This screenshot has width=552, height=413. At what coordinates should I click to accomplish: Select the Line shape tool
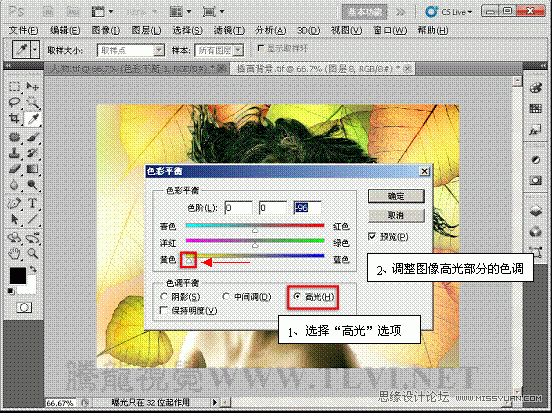click(x=33, y=219)
